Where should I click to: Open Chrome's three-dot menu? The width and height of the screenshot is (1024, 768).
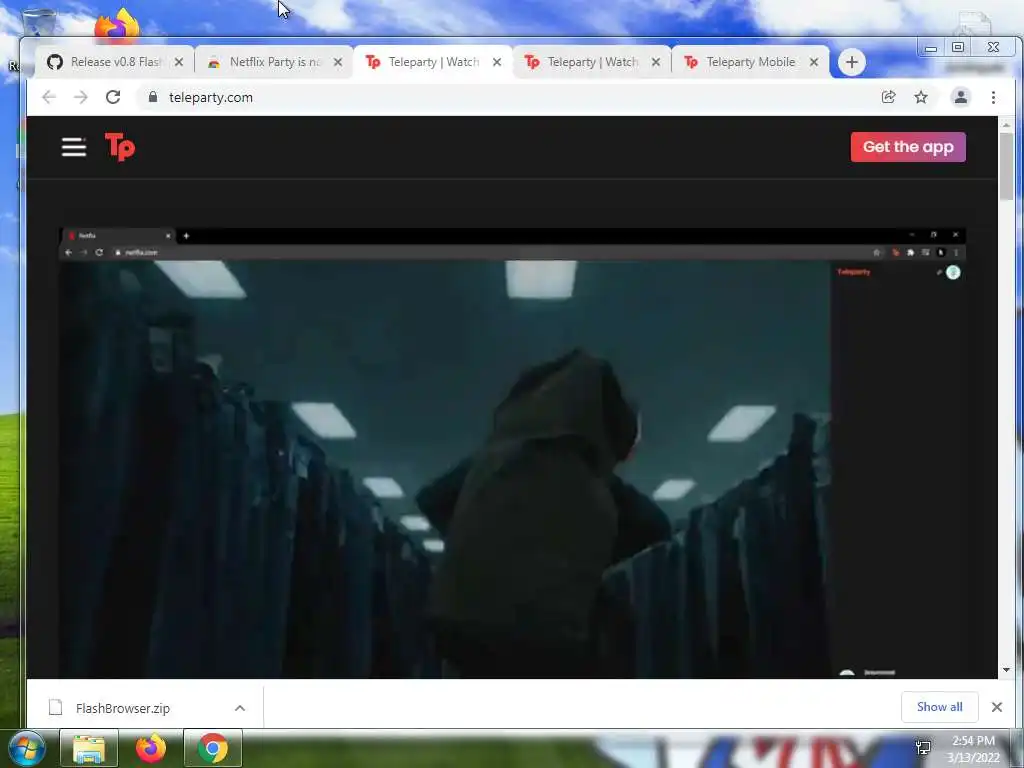(x=993, y=97)
